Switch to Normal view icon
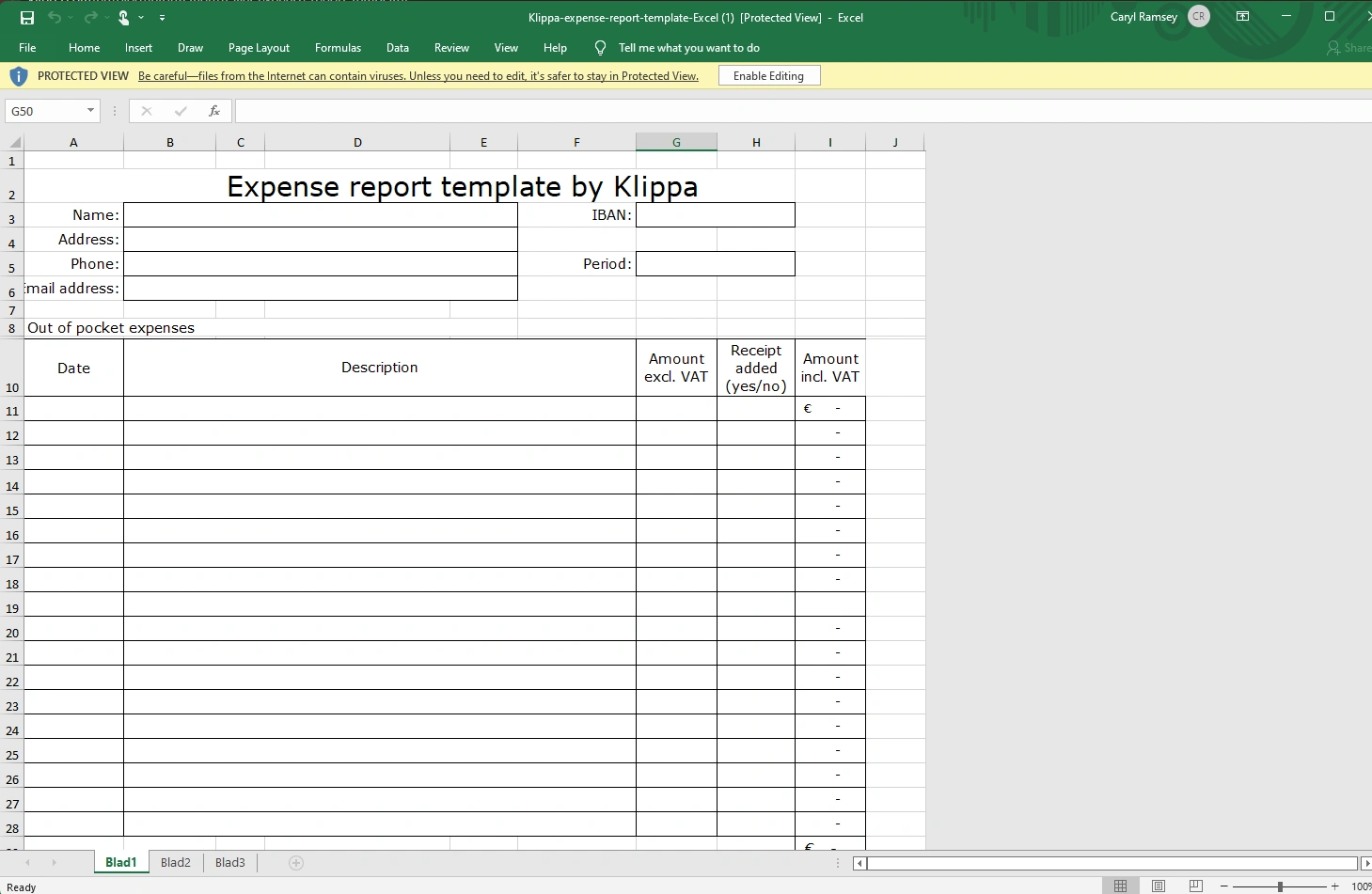1372x894 pixels. [x=1120, y=886]
